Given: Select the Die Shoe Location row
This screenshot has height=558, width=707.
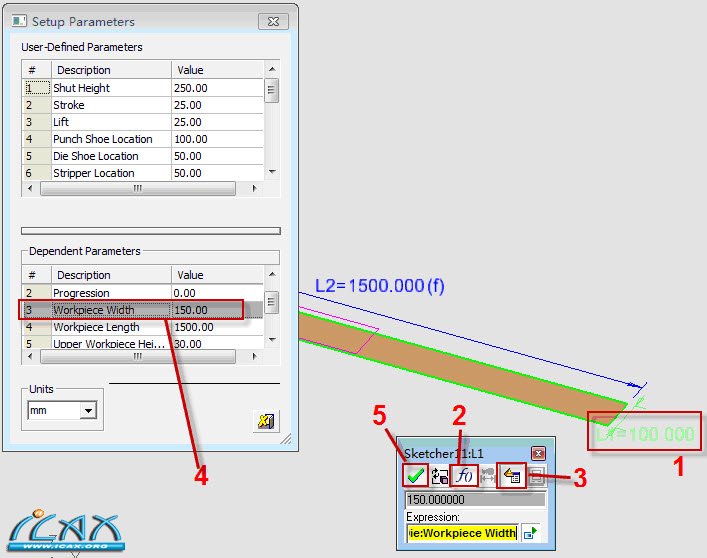Looking at the screenshot, I should click(x=142, y=156).
